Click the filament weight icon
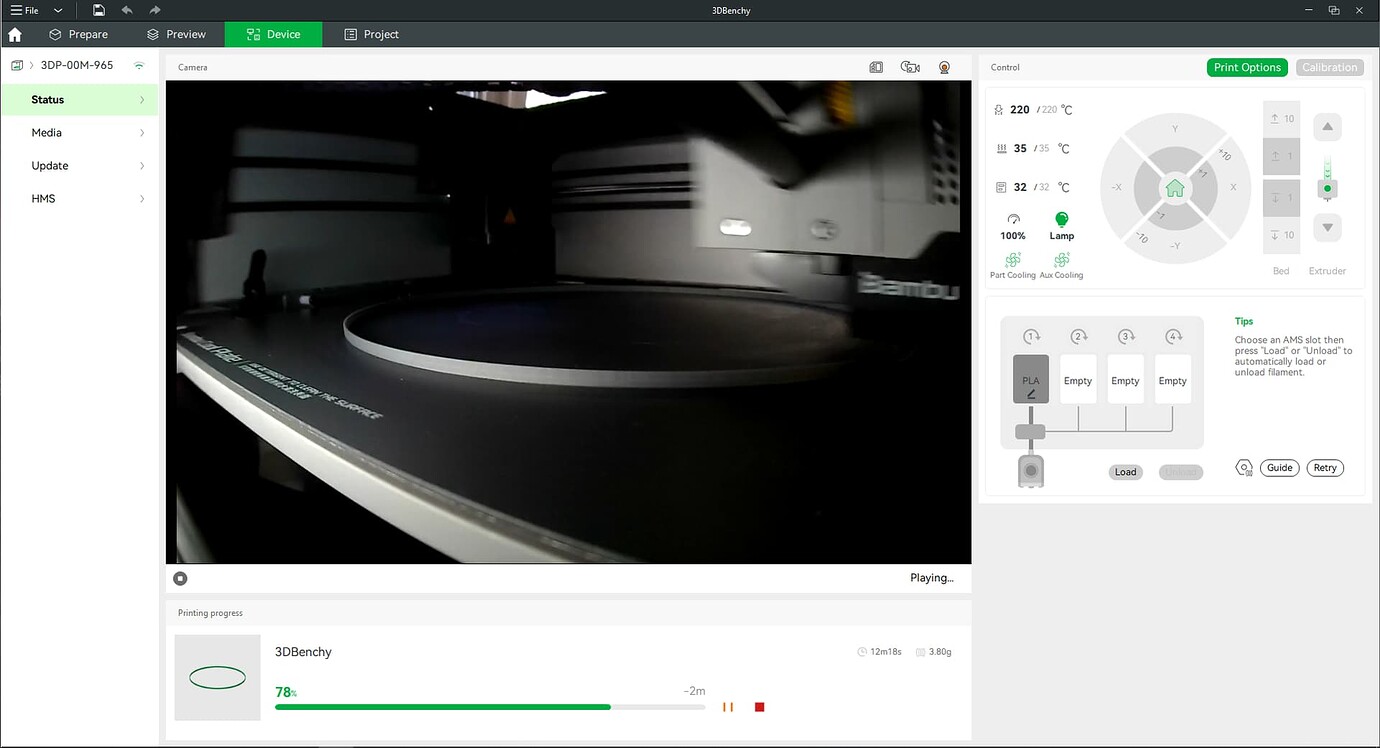 (920, 652)
